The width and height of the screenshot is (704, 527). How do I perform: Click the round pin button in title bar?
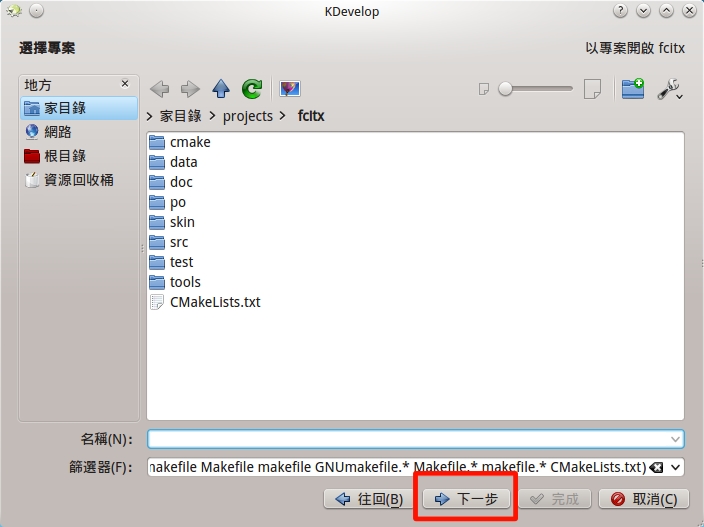[36, 11]
